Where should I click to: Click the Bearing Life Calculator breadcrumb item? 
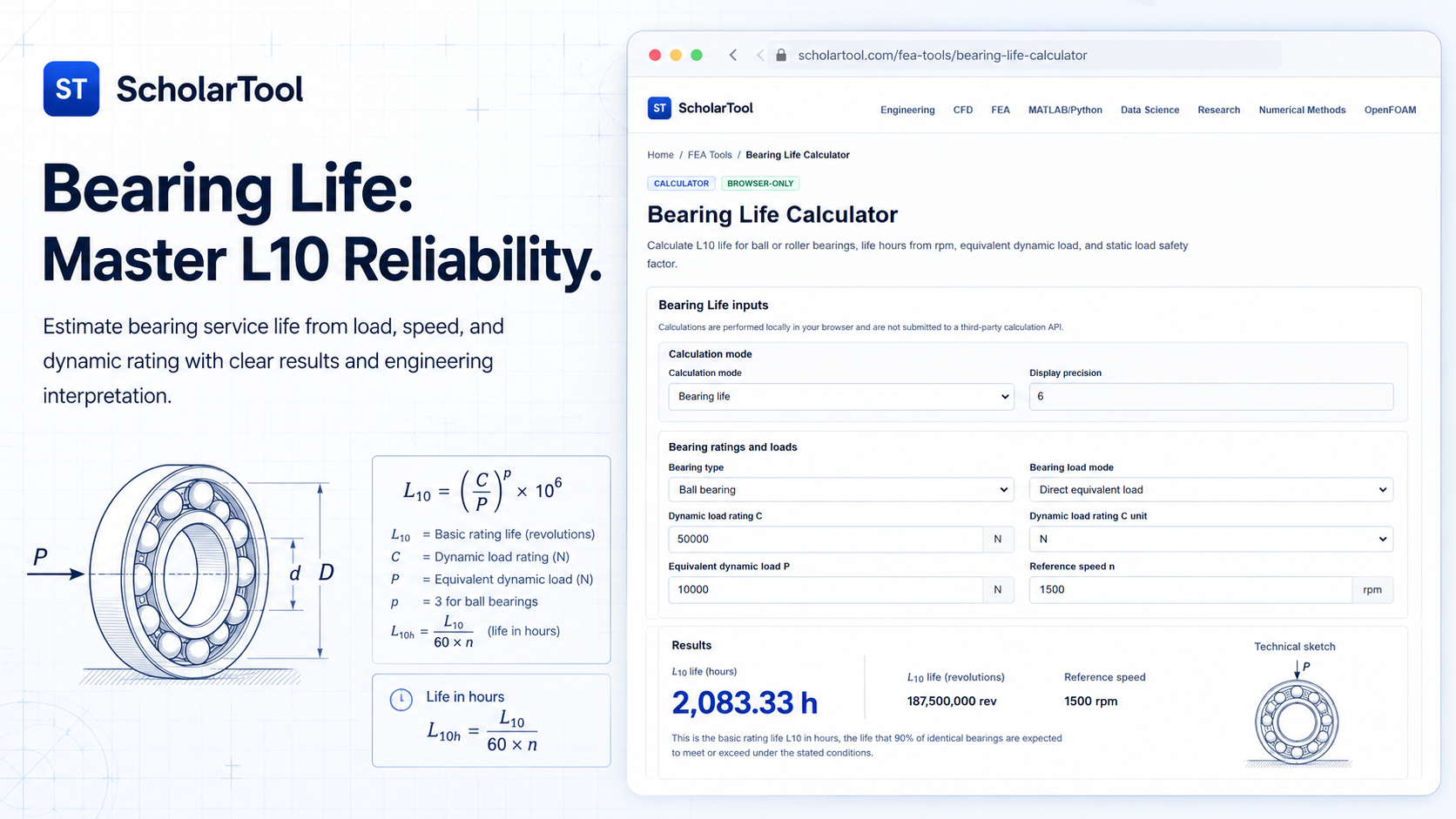tap(798, 155)
